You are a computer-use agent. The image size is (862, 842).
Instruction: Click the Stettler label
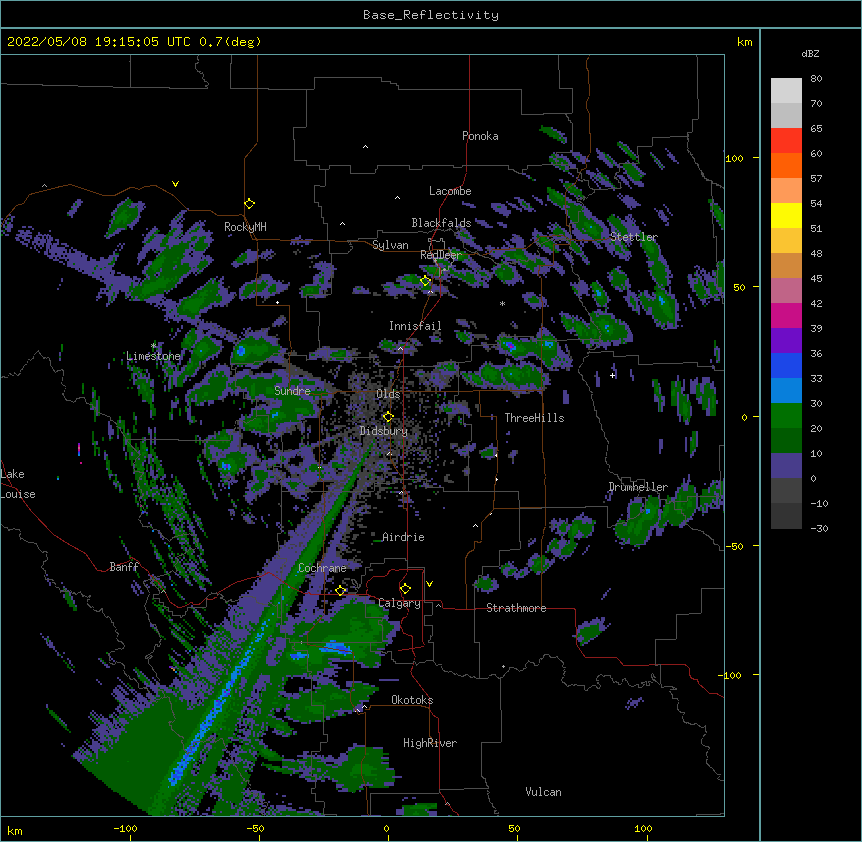coord(634,237)
